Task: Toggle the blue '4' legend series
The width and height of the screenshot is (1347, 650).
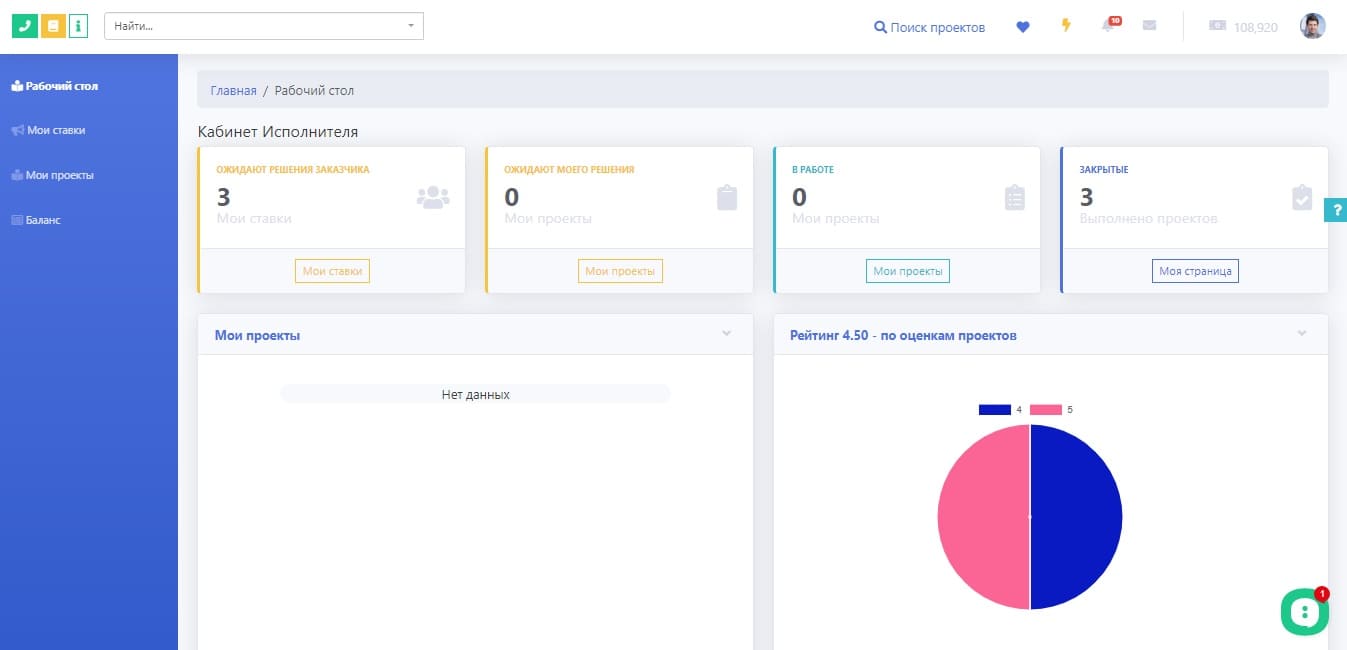Action: coord(995,410)
